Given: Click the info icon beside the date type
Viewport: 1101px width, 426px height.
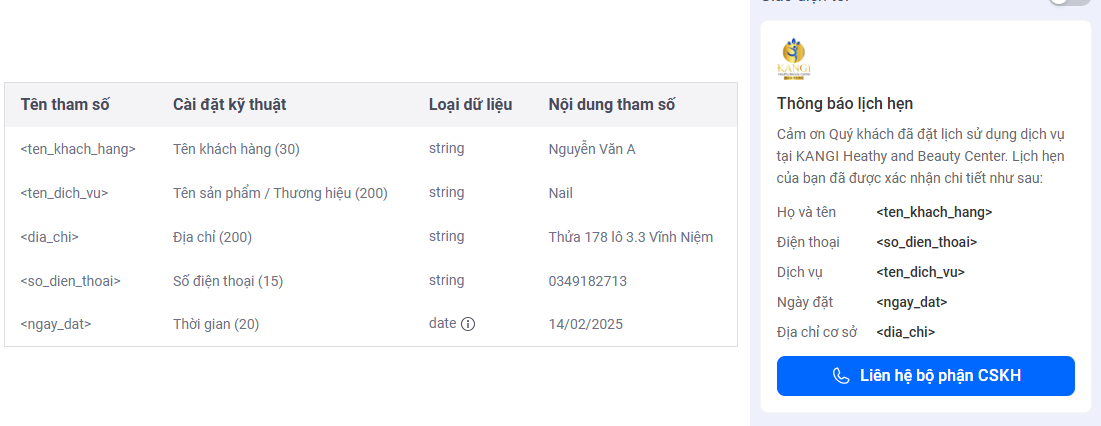Looking at the screenshot, I should pos(468,324).
